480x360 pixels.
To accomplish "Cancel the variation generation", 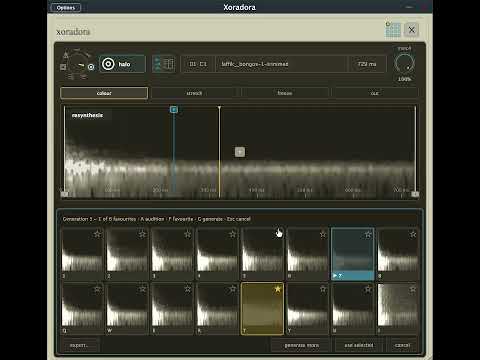I will 402,345.
